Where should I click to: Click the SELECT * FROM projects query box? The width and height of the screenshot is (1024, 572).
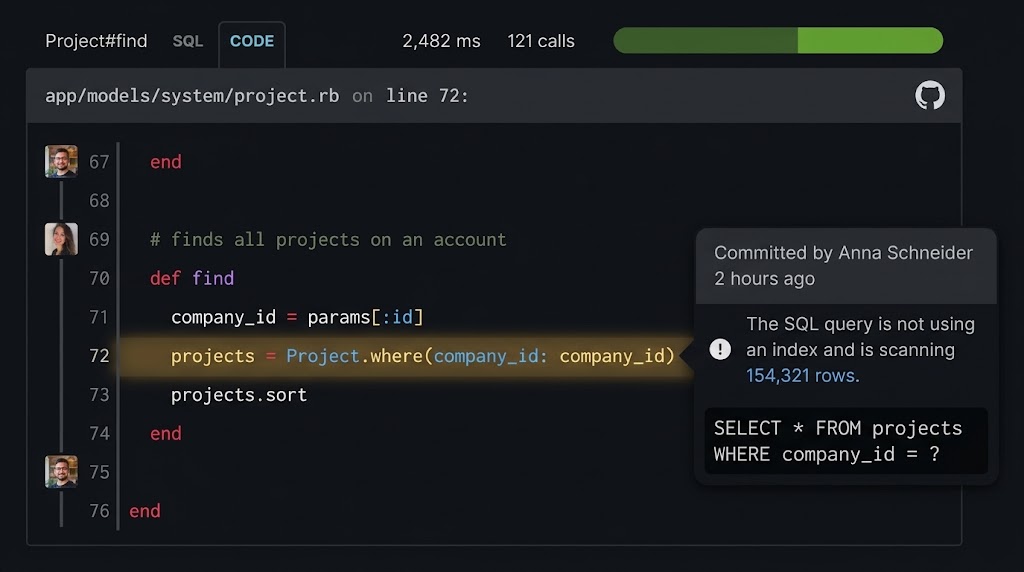click(846, 441)
